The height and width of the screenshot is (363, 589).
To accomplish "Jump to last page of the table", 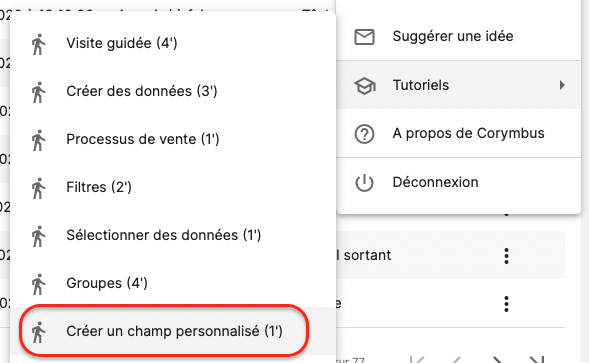I will [x=536, y=360].
